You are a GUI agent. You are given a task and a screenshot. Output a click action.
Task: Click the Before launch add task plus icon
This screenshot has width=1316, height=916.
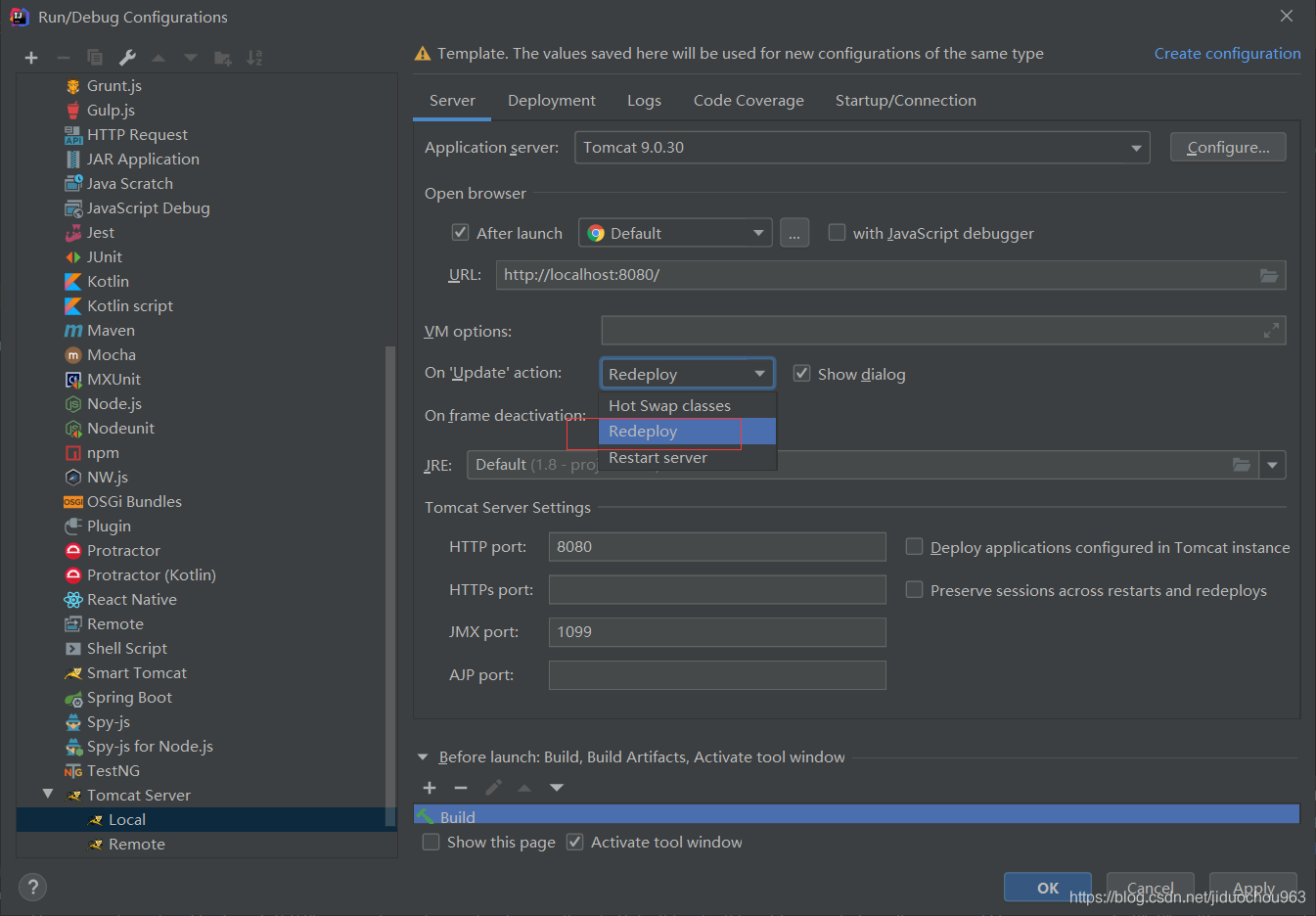coord(430,788)
